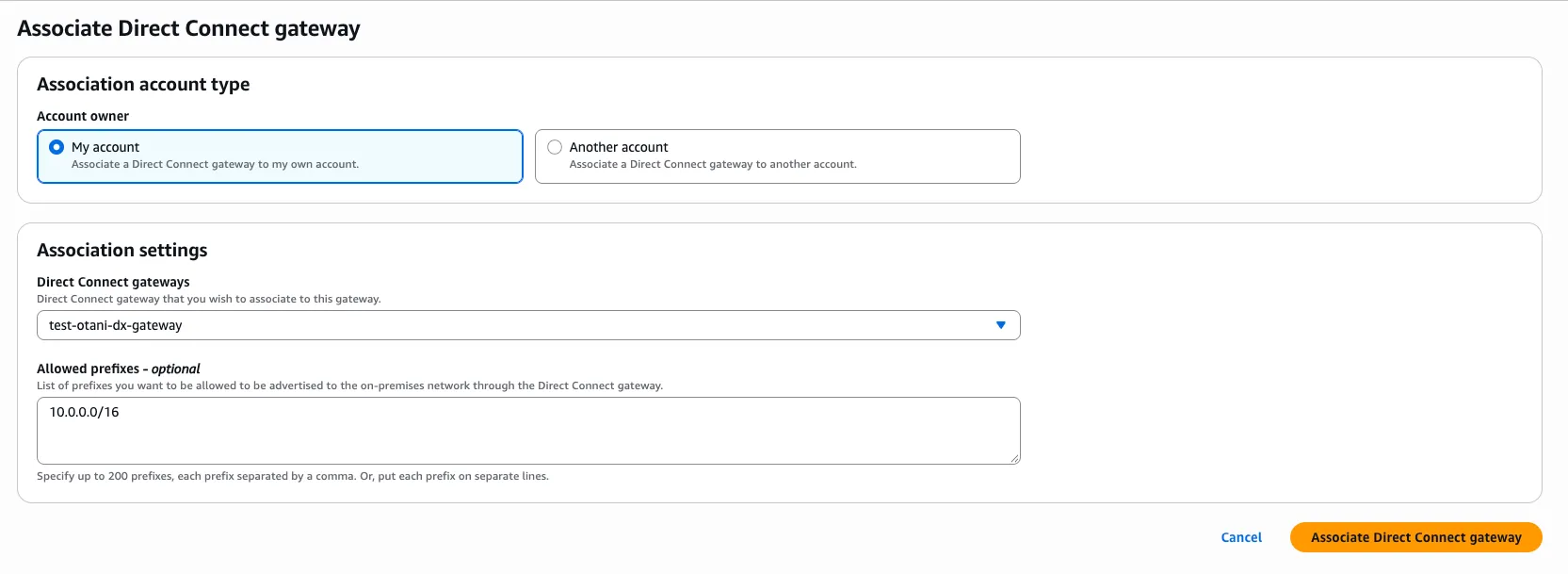Click the Cancel link
This screenshot has height=574, width=1568.
click(x=1241, y=537)
